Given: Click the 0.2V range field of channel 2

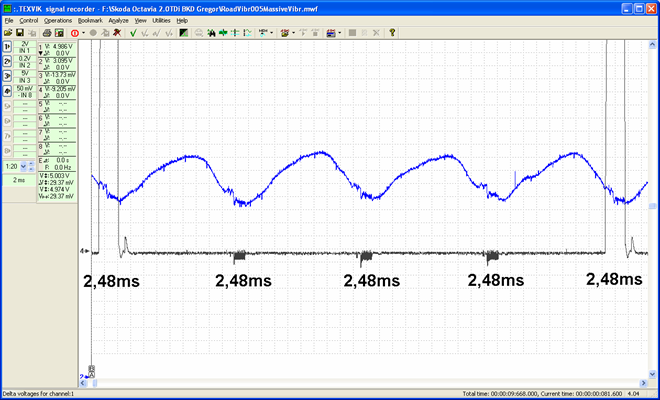Looking at the screenshot, I should pyautogui.click(x=25, y=59).
